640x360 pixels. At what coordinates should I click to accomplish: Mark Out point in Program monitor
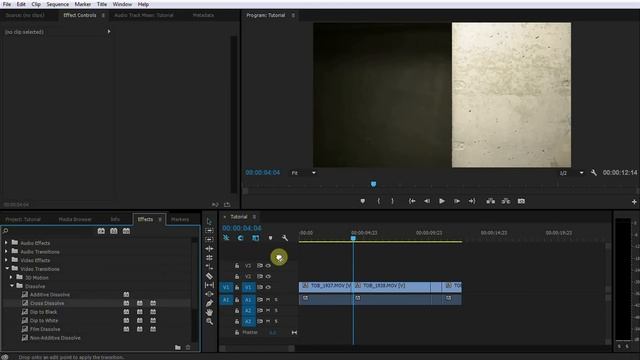[x=393, y=201]
